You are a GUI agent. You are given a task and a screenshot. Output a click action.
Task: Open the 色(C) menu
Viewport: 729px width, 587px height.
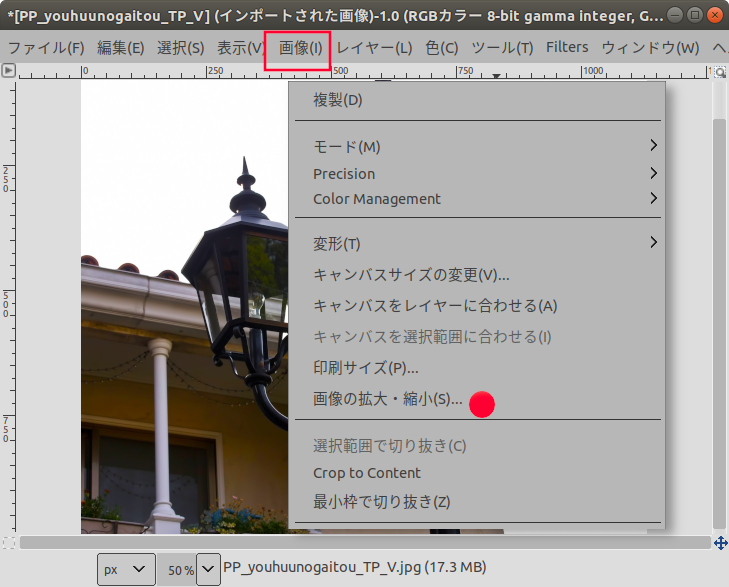pyautogui.click(x=442, y=48)
